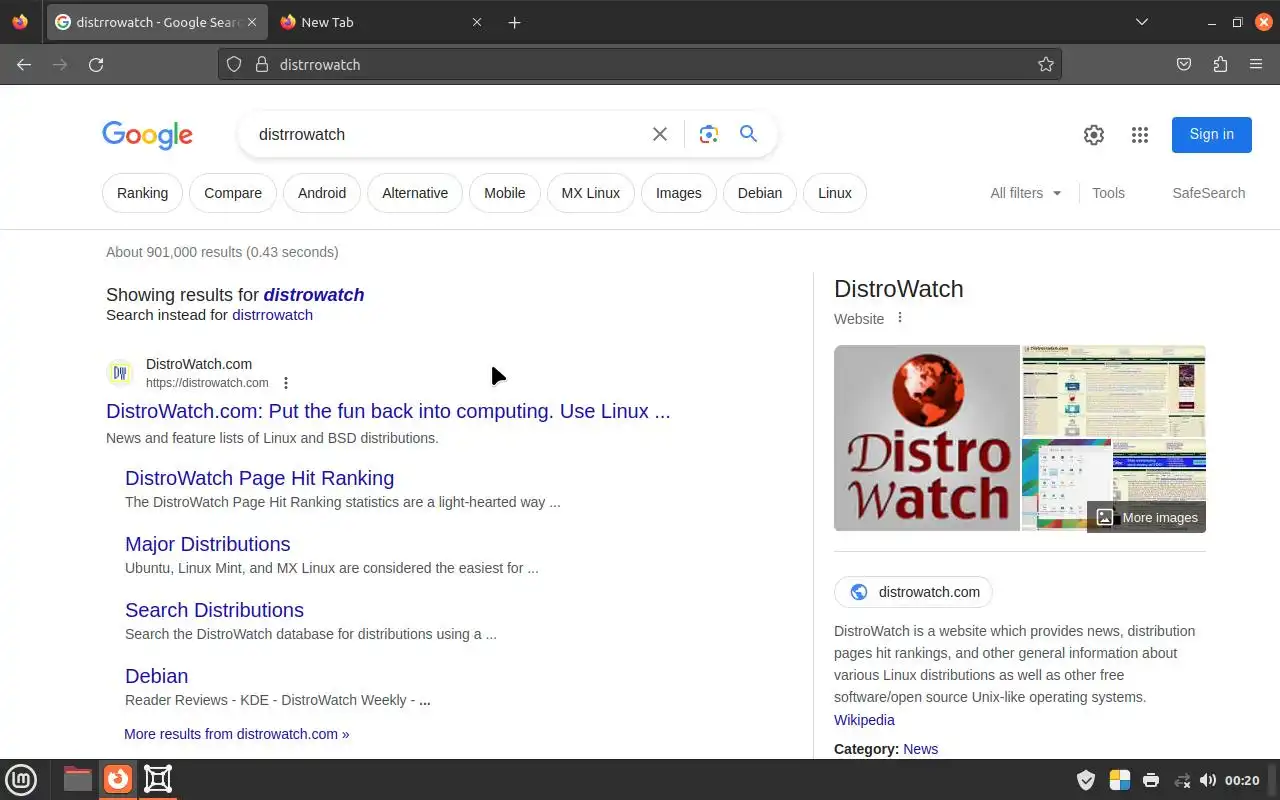Apply the MX Linux filter chip
This screenshot has height=800, width=1280.
tap(591, 193)
